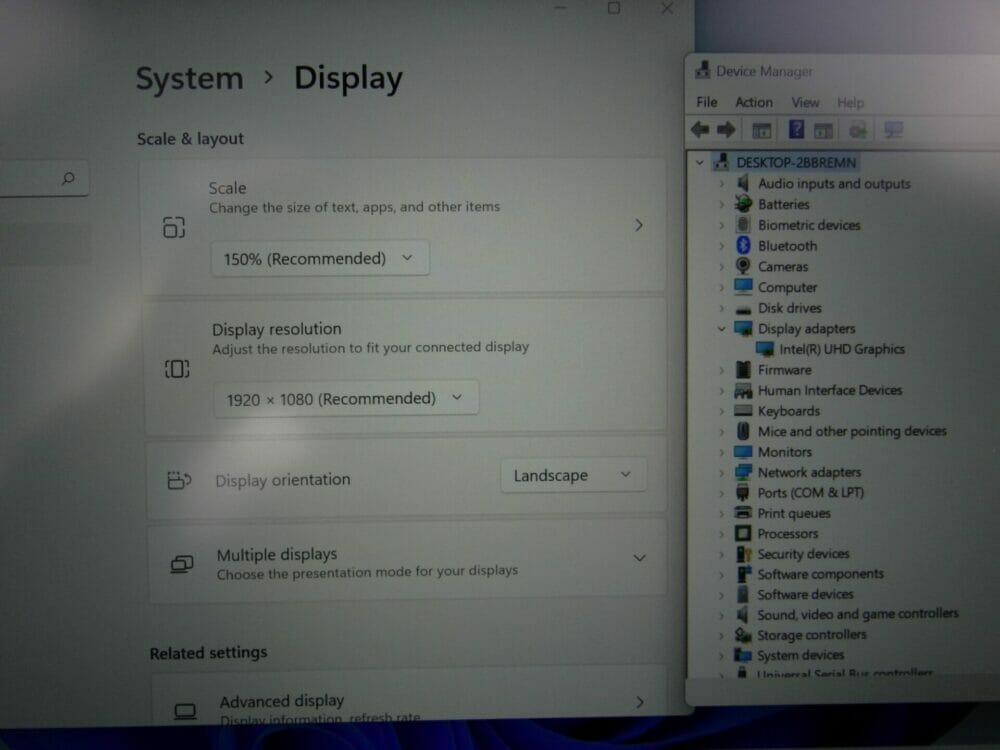Select the DESKTOP-2BBREMN computer node

(x=796, y=162)
